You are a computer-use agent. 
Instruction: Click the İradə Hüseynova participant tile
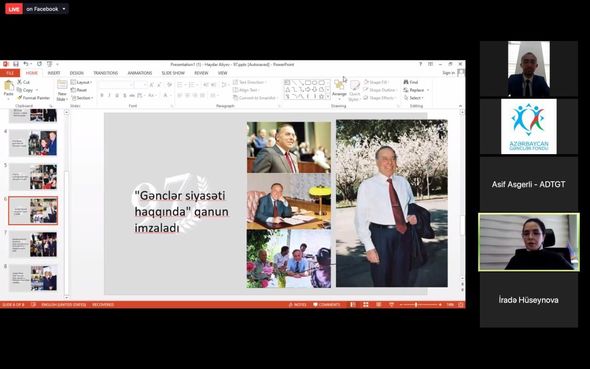coord(529,300)
